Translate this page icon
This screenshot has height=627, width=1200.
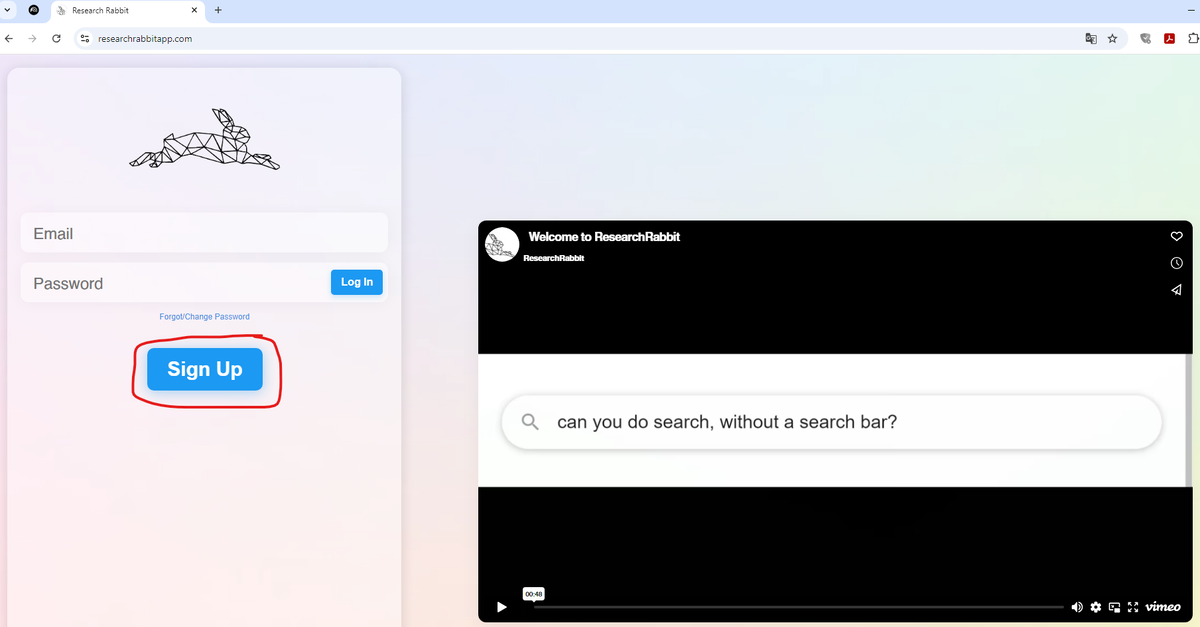[1091, 39]
